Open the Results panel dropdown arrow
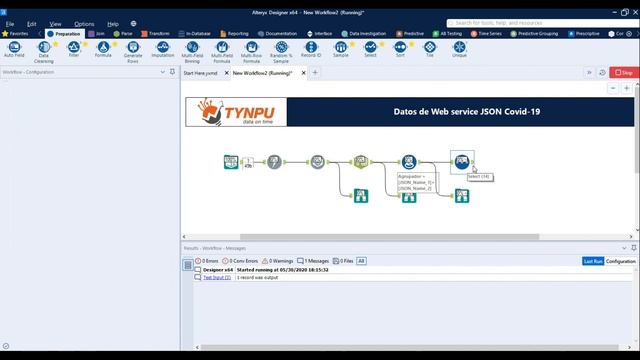 click(624, 248)
